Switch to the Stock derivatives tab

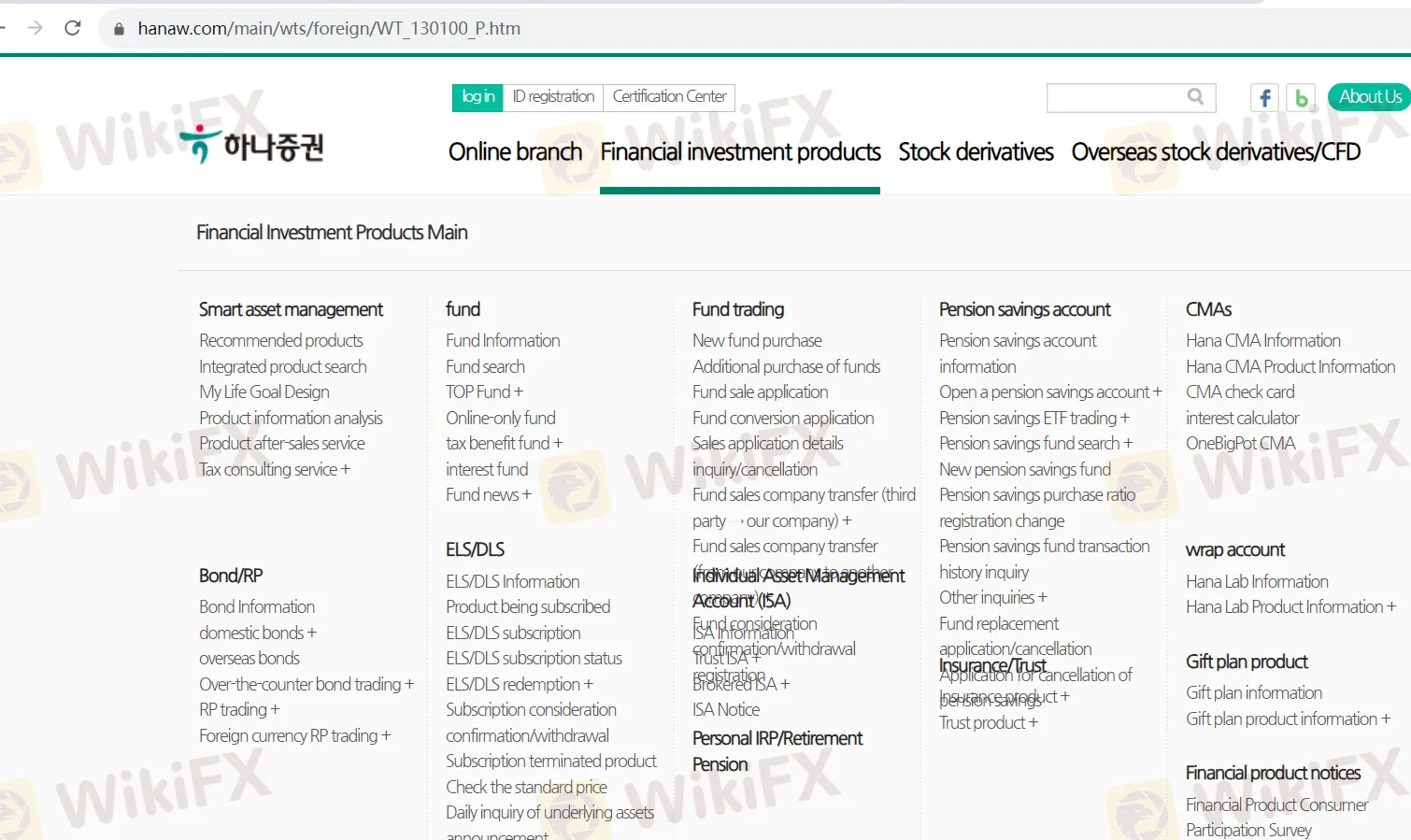click(975, 151)
